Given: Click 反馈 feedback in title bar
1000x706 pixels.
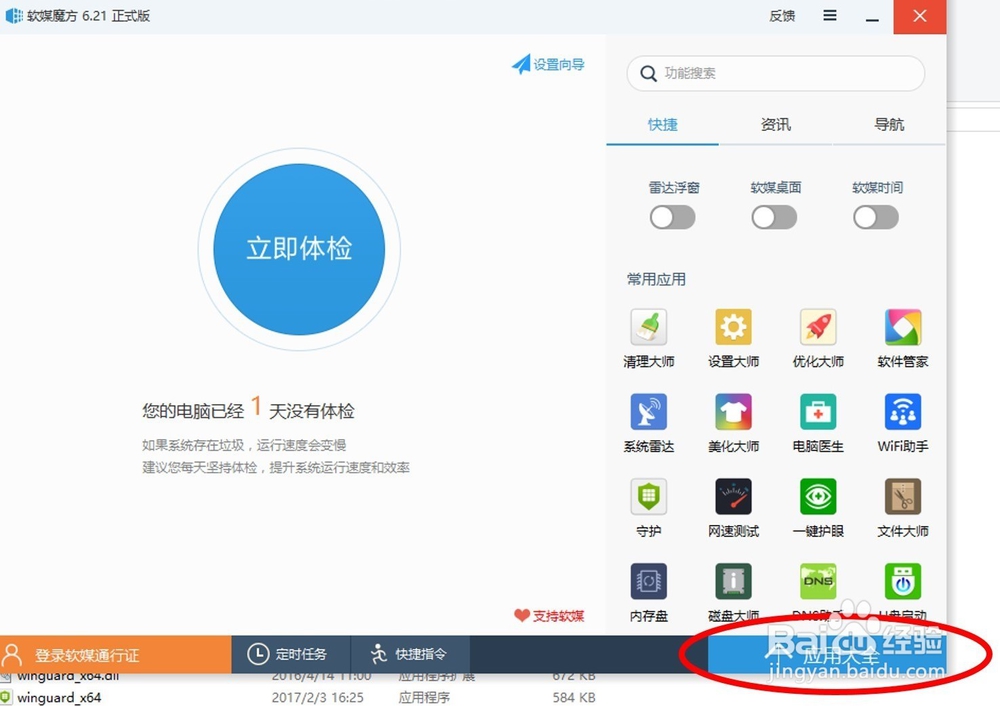Looking at the screenshot, I should 781,16.
